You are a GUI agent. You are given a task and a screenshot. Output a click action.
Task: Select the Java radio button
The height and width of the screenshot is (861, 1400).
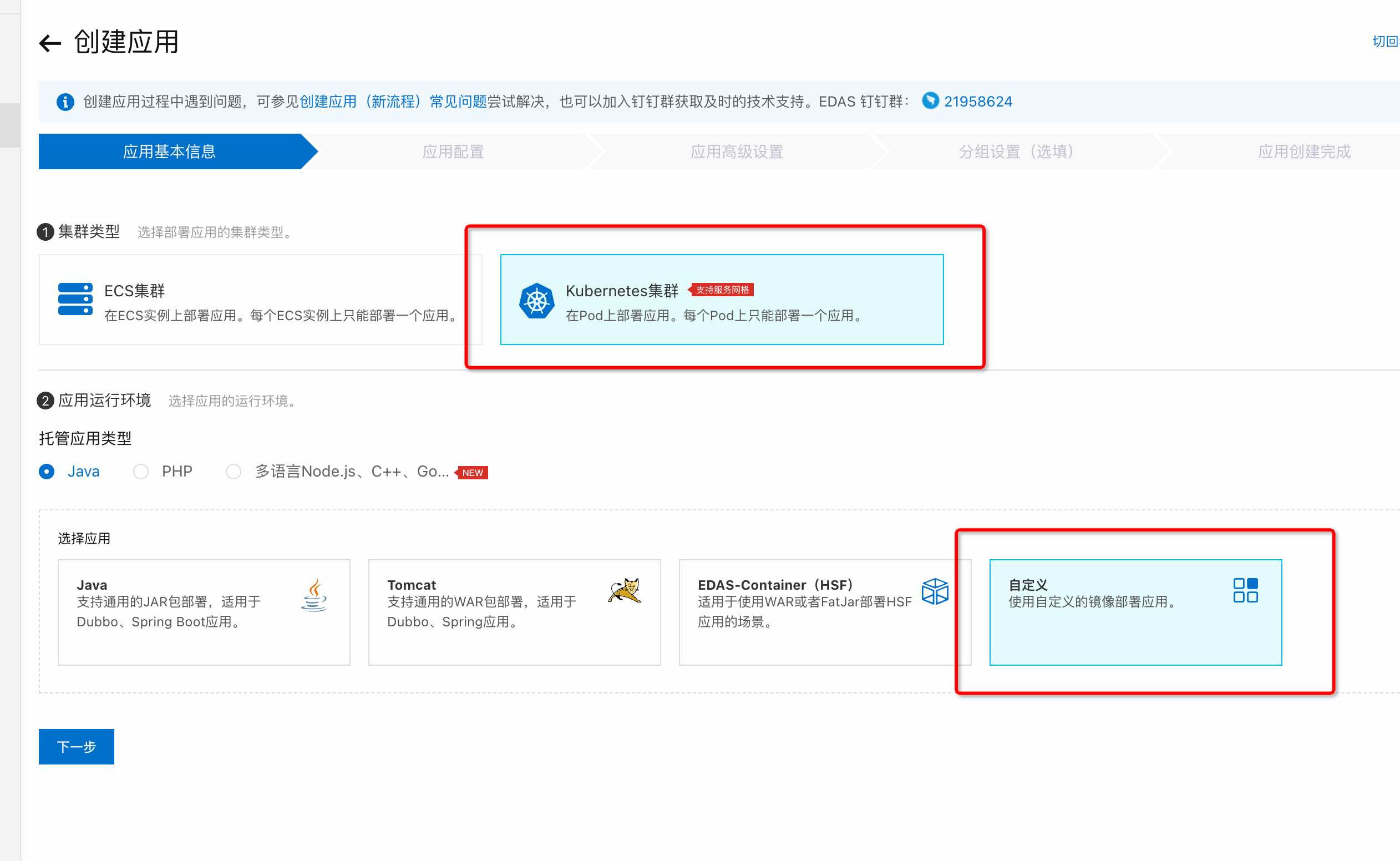click(x=47, y=472)
